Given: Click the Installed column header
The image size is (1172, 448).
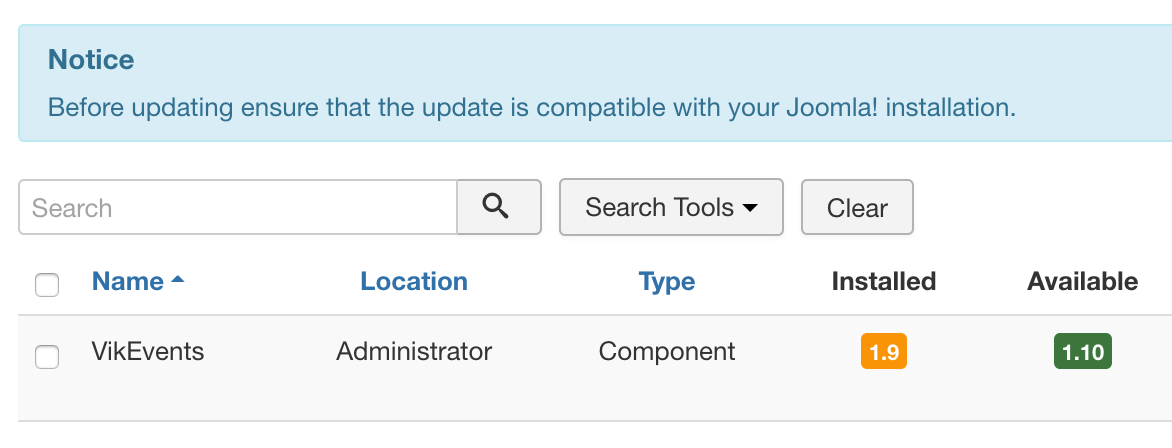Looking at the screenshot, I should (x=883, y=281).
